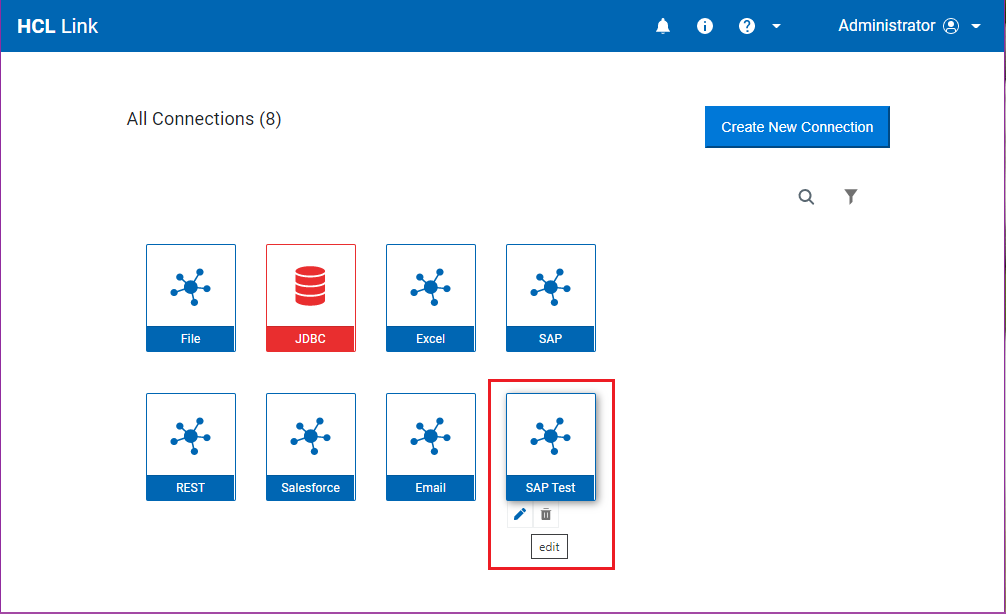
Task: Select the SAP Test connection card
Action: click(550, 447)
